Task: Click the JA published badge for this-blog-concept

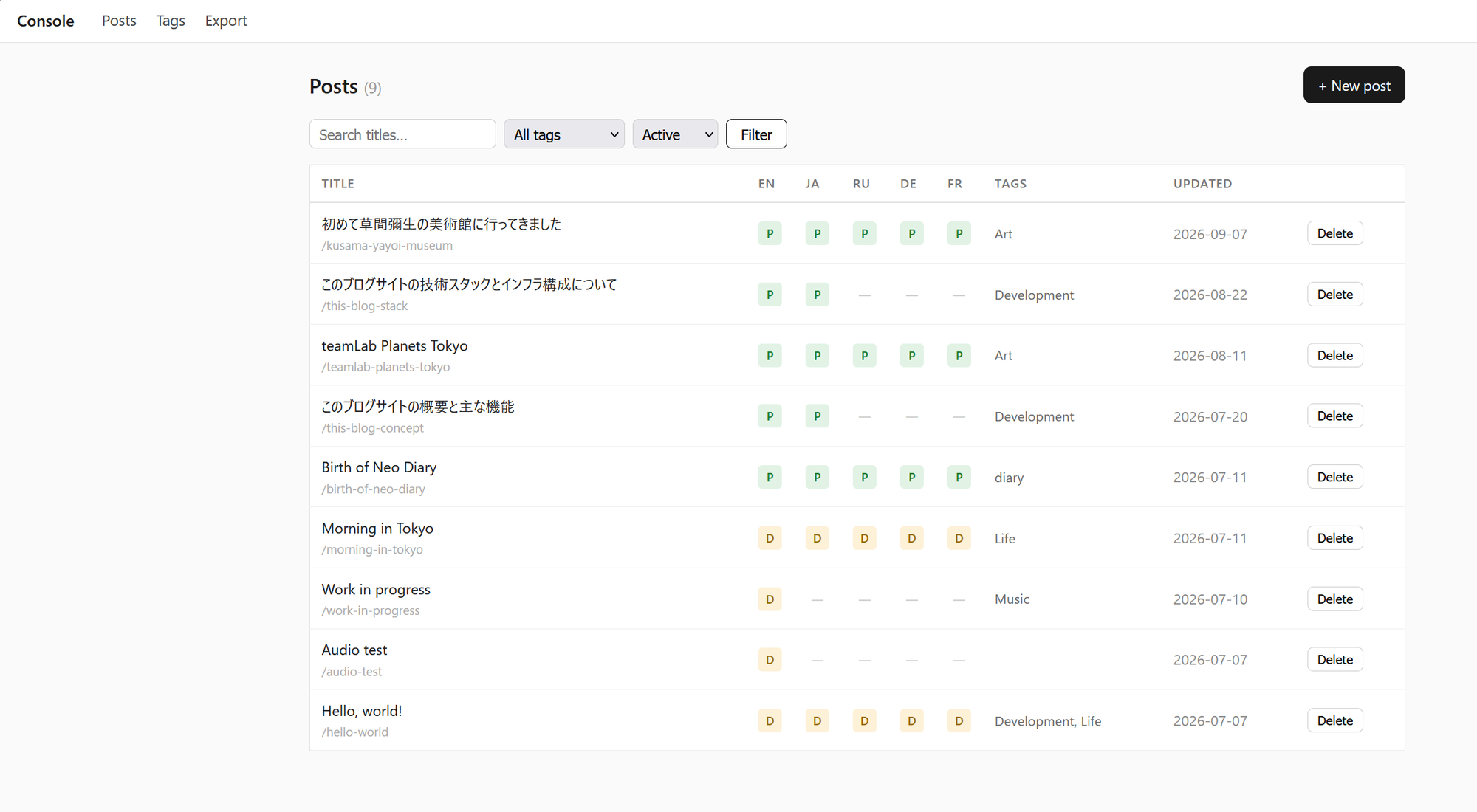Action: pos(817,416)
